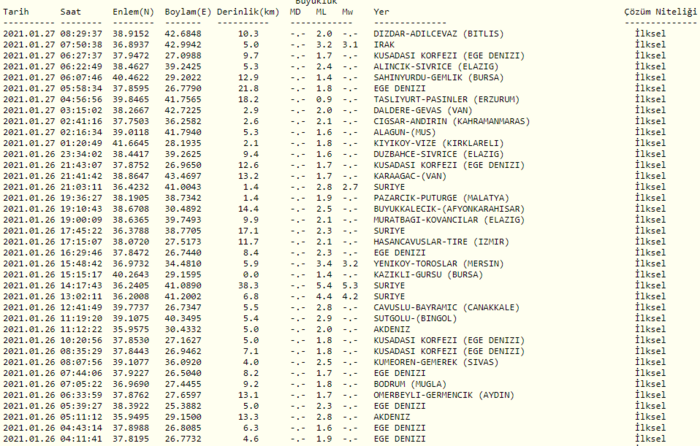Click the Mw value 2.7

[x=350, y=187]
